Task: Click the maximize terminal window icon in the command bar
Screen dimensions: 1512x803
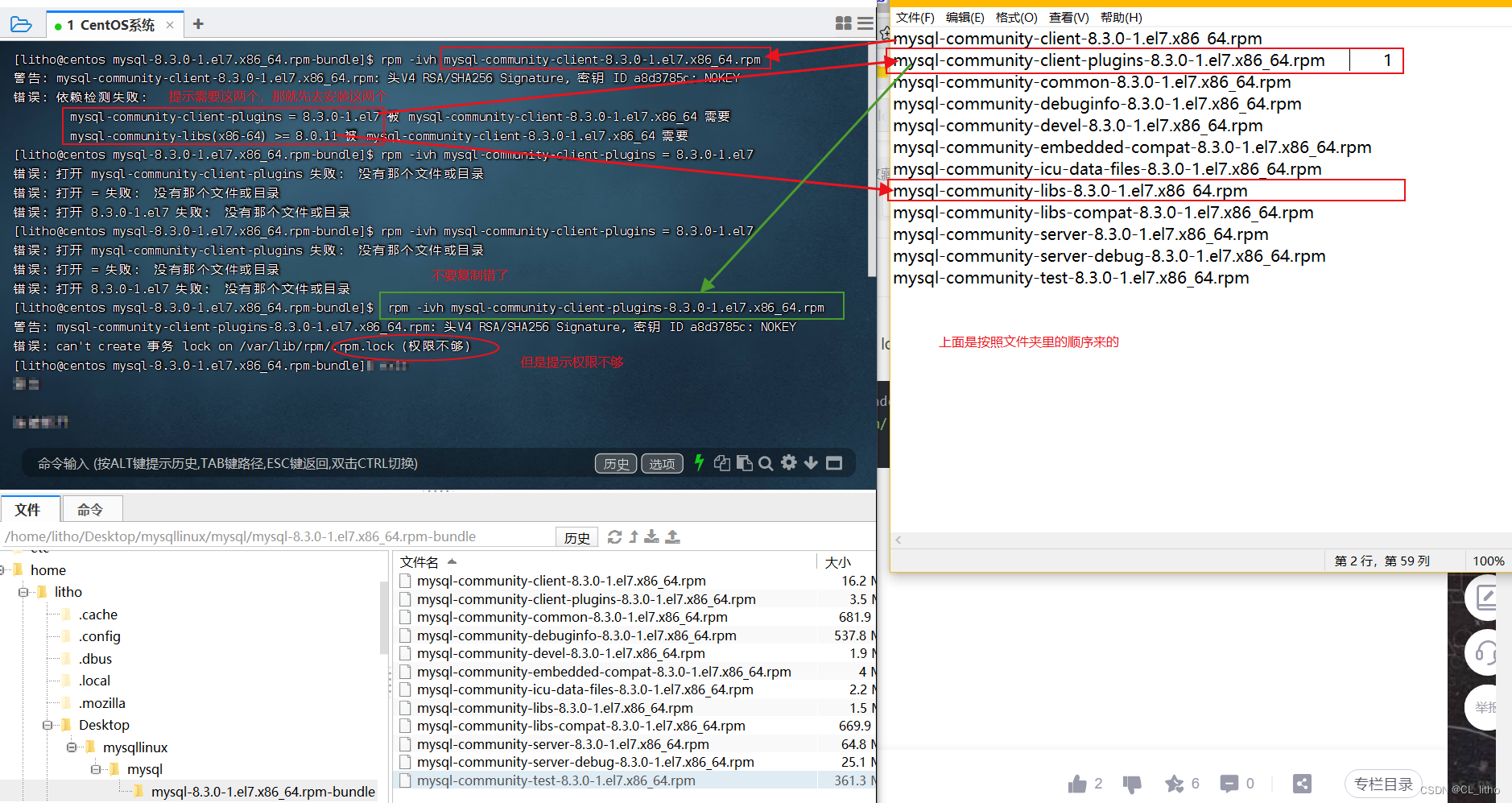Action: 834,463
